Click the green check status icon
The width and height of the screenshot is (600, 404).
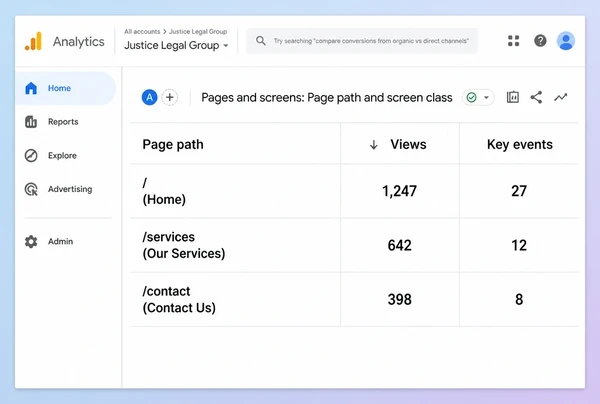pyautogui.click(x=471, y=98)
